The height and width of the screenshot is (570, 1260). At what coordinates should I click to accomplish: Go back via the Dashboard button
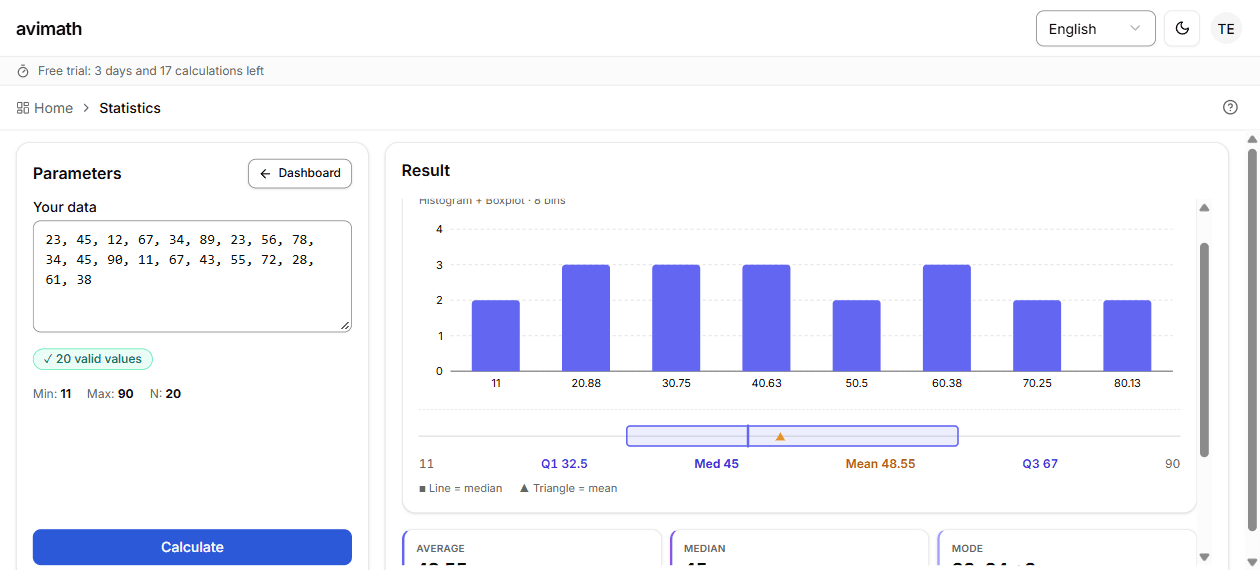point(300,173)
